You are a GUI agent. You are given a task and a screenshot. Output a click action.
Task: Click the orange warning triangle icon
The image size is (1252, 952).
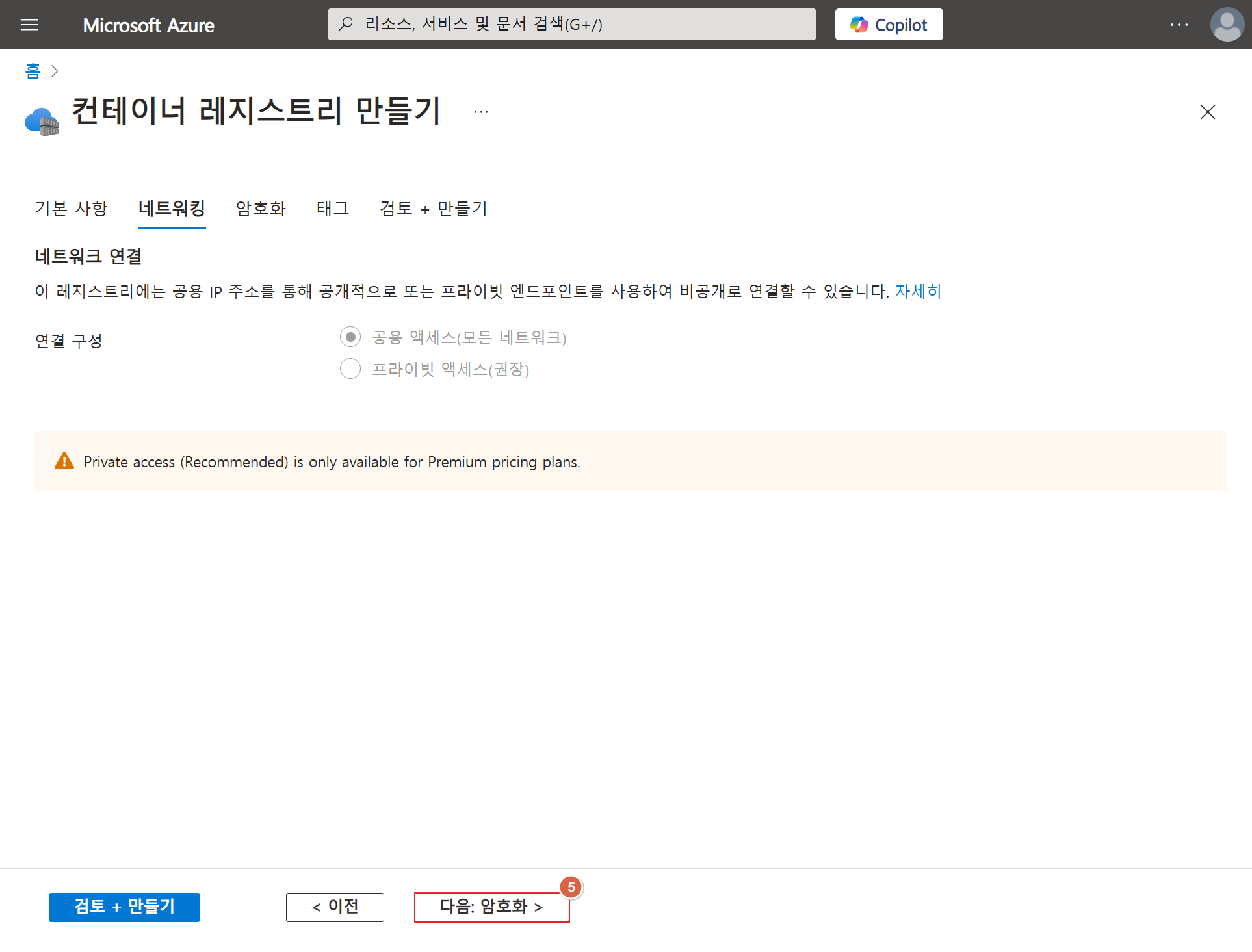(64, 461)
